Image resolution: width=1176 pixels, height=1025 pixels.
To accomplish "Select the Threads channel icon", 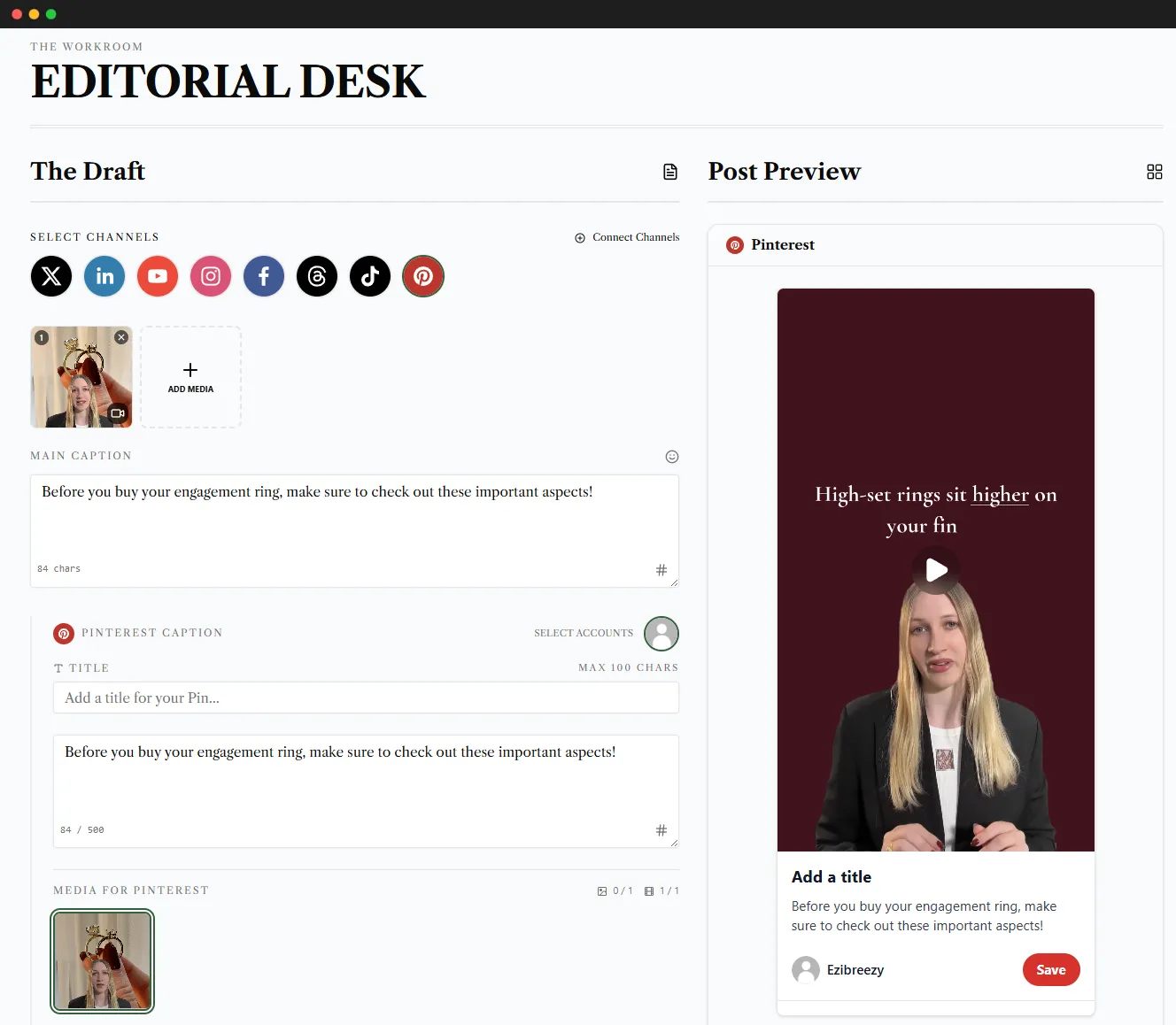I will [x=316, y=276].
